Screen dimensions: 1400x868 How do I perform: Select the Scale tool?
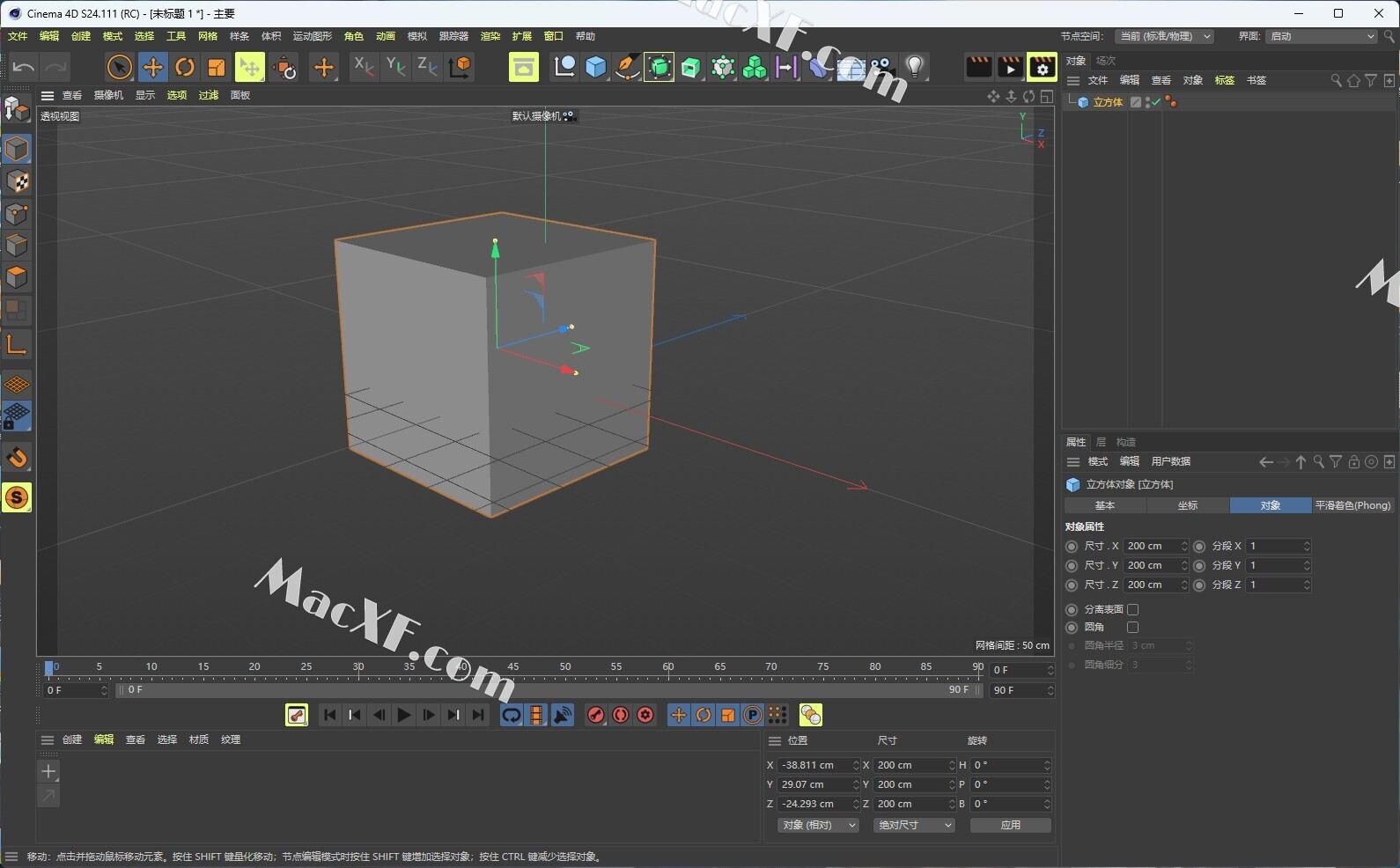coord(217,67)
